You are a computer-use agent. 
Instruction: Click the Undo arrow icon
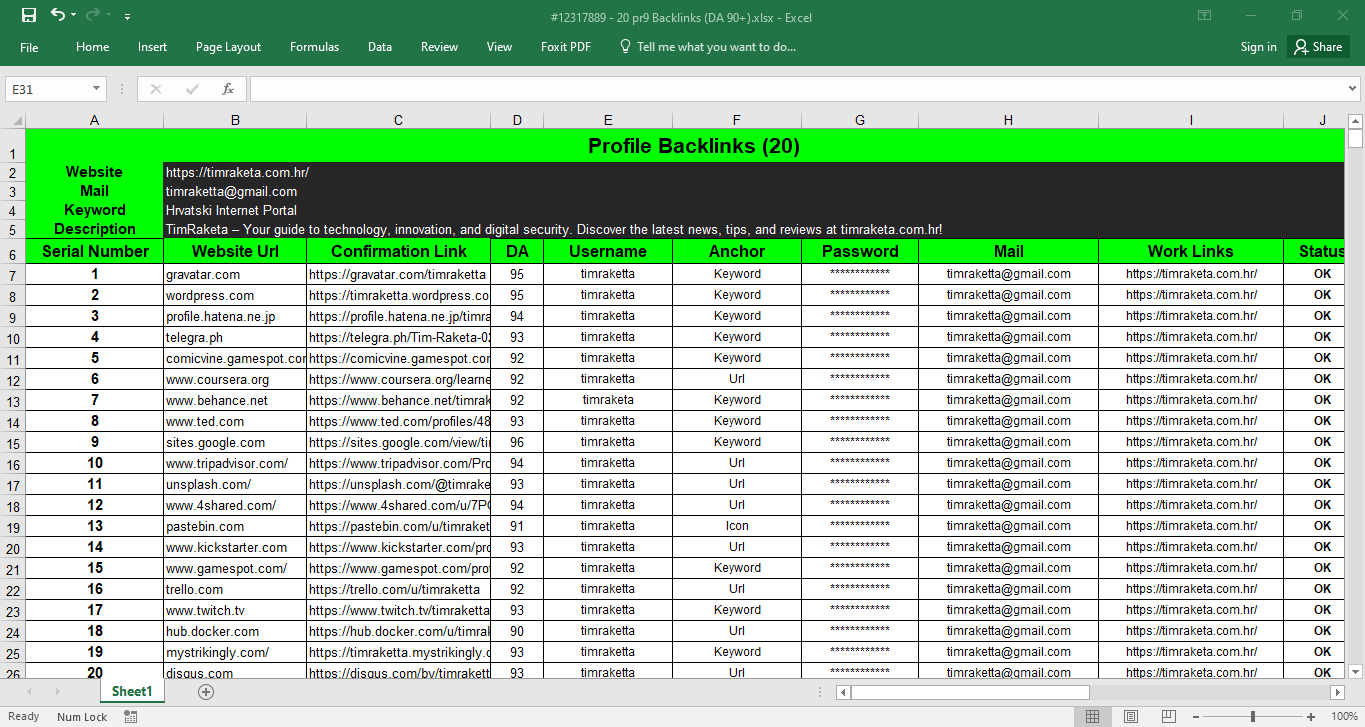58,15
